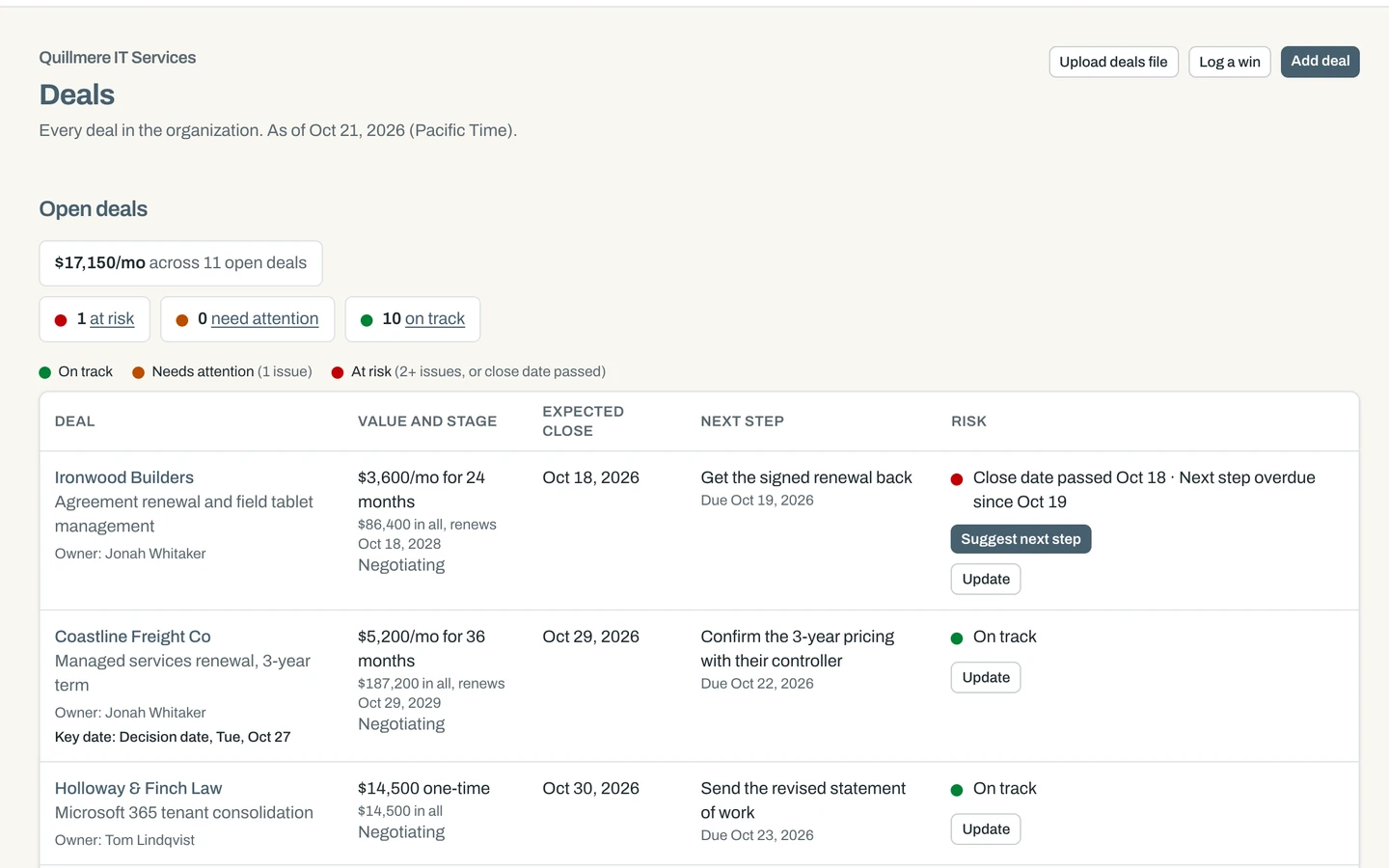The height and width of the screenshot is (868, 1389).
Task: Click the Next Step column header
Action: pos(742,421)
